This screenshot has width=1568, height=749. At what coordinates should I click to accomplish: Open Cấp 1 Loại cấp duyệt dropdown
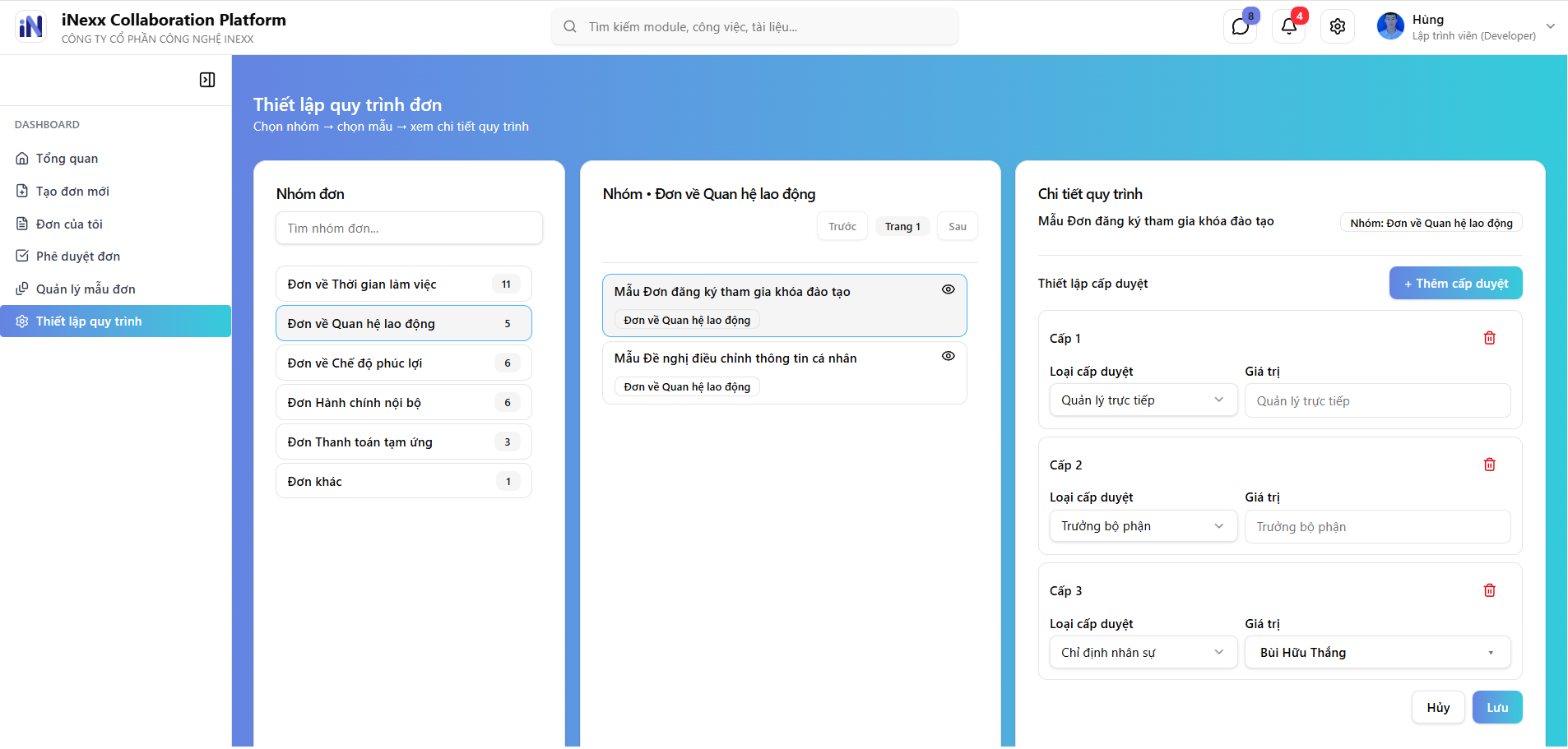[x=1143, y=400]
